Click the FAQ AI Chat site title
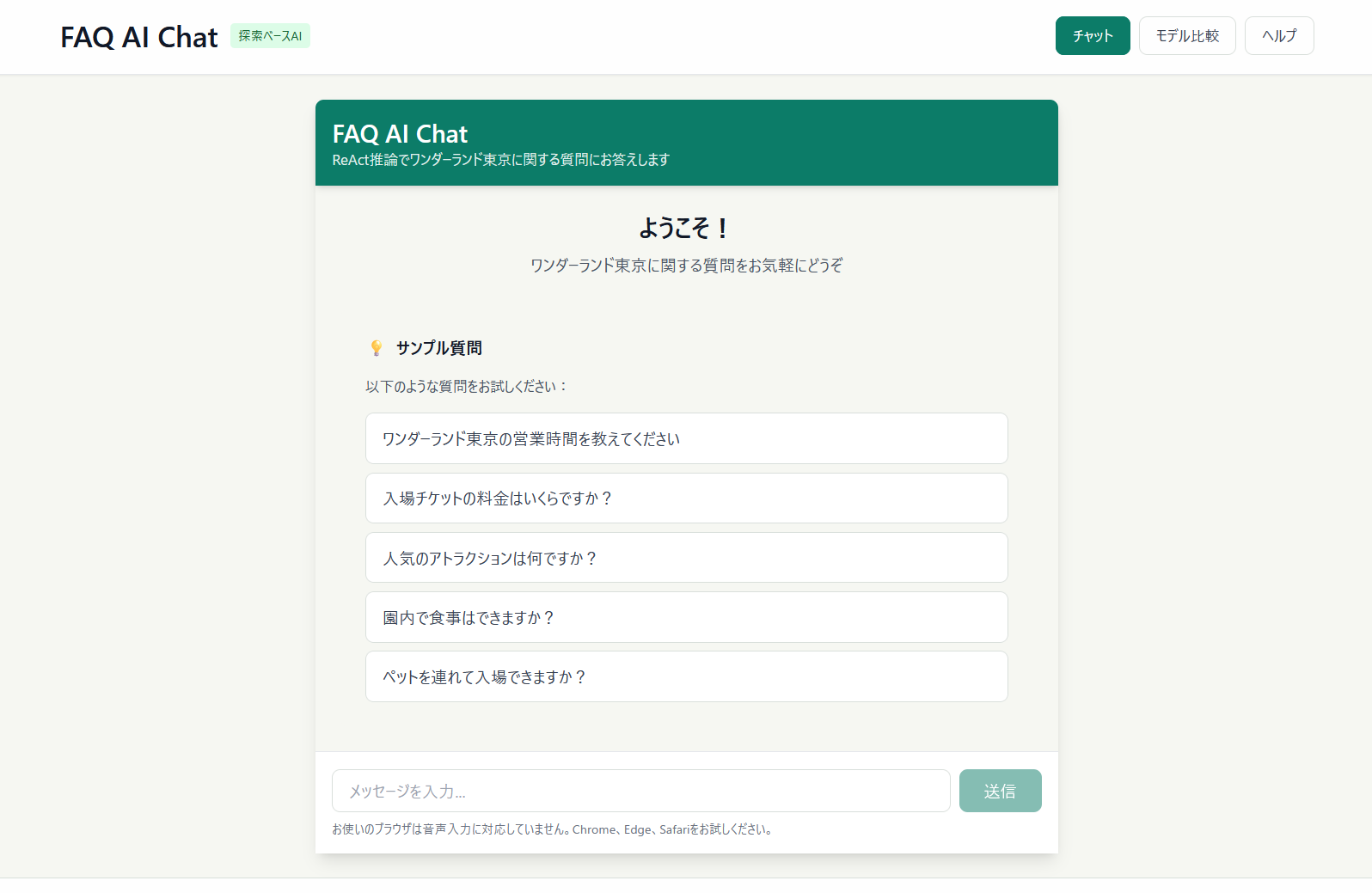1372x893 pixels. click(139, 37)
